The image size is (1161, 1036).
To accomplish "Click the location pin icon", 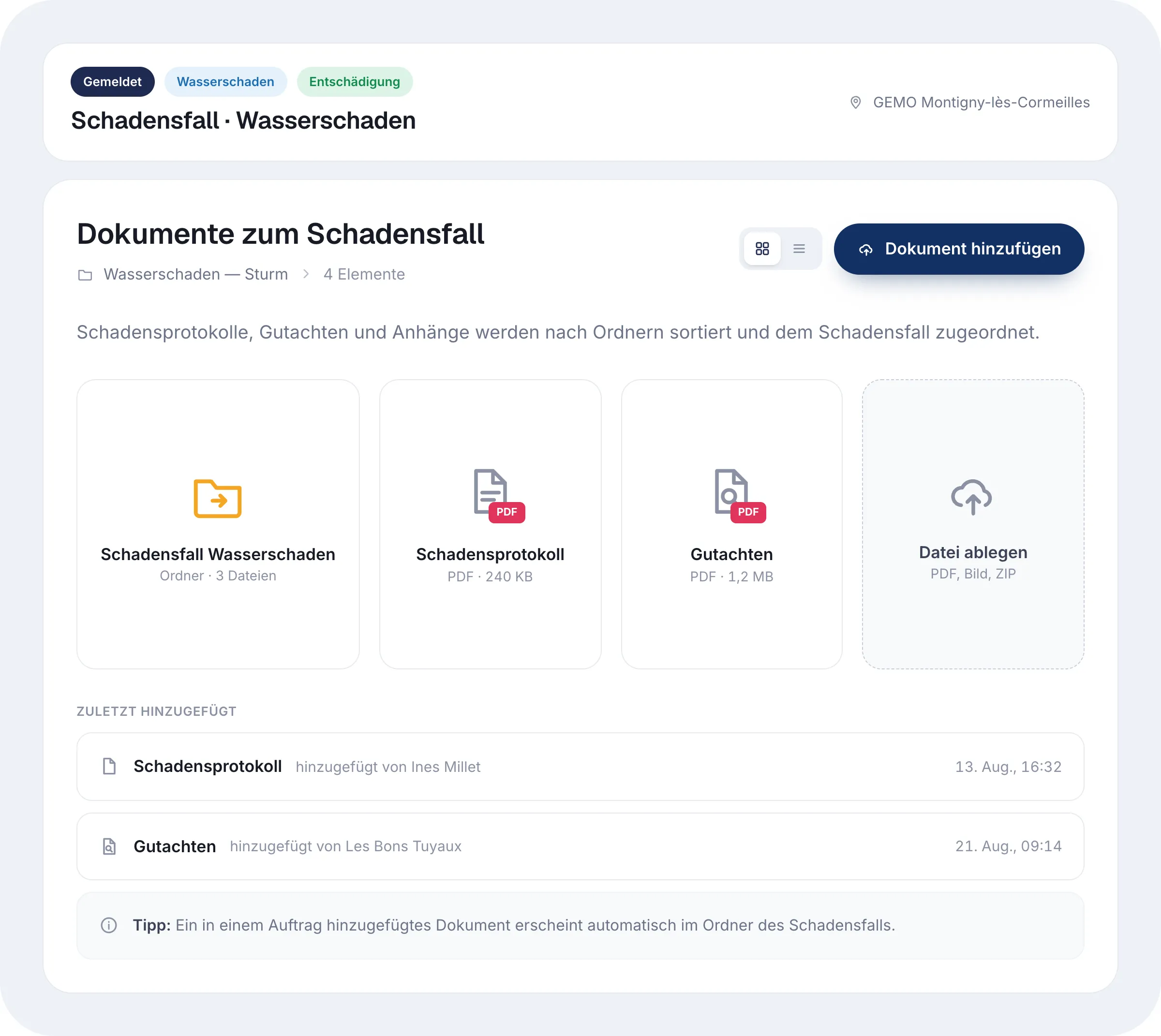I will 855,103.
